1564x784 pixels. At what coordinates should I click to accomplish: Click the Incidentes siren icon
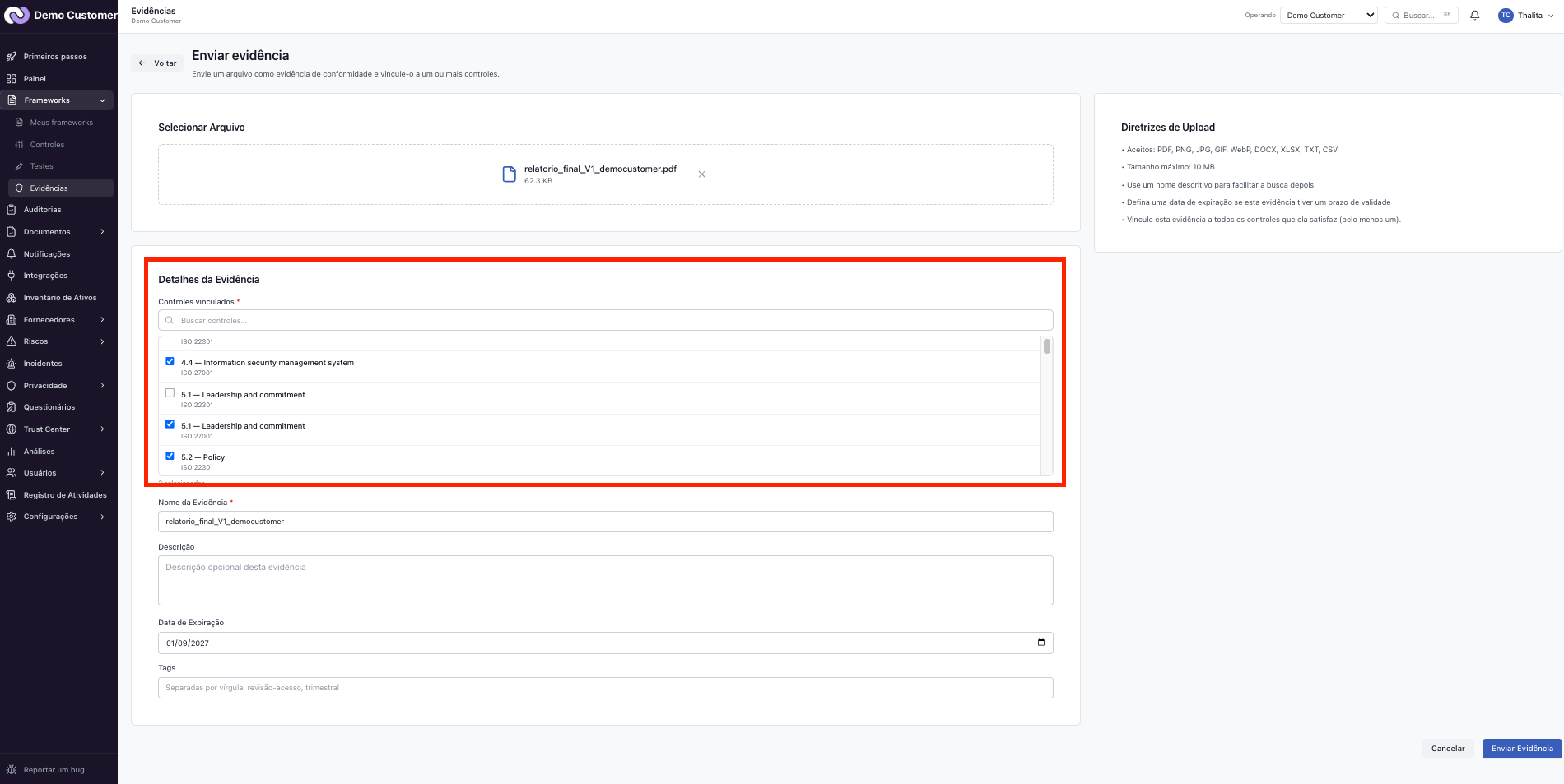pos(12,364)
